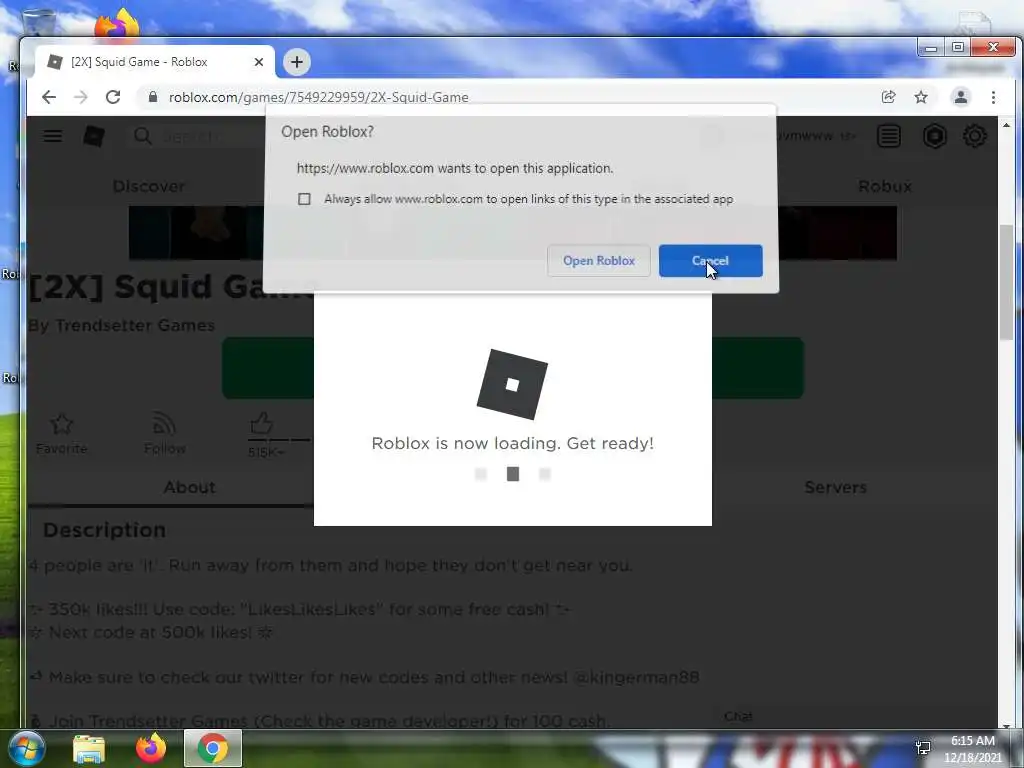Click the page vertical scrollbar thumb

(x=1006, y=281)
